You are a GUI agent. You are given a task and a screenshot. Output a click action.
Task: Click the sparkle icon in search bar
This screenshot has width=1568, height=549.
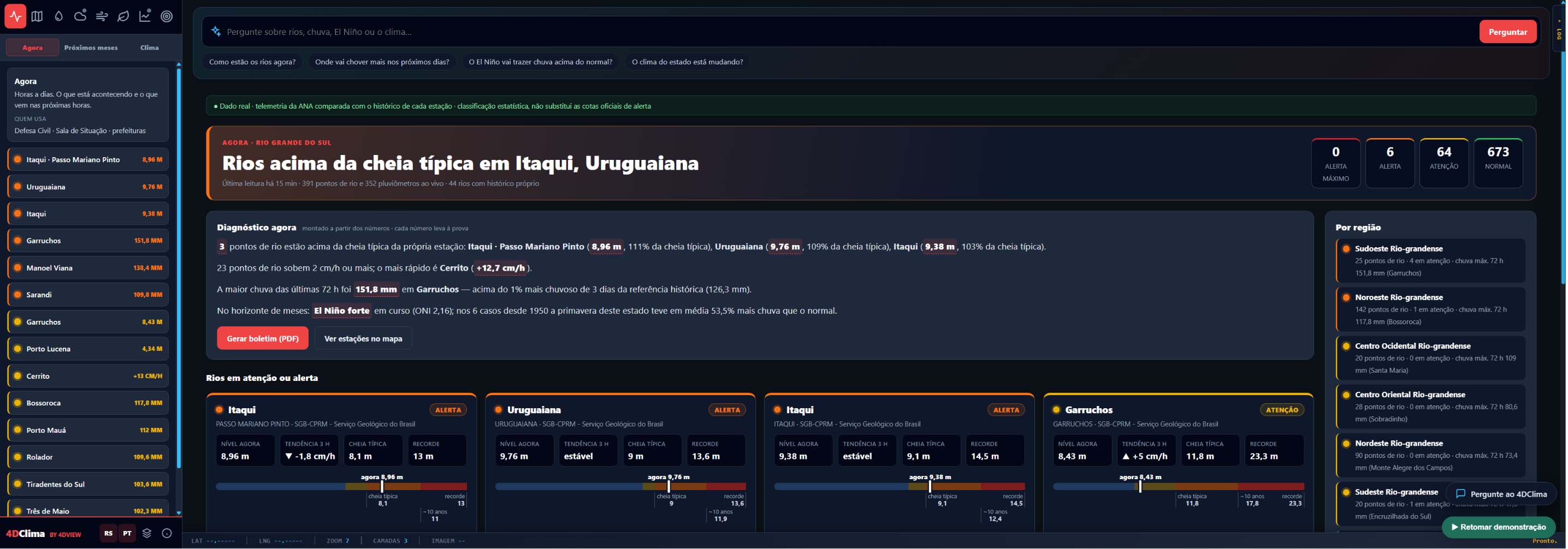[x=216, y=32]
